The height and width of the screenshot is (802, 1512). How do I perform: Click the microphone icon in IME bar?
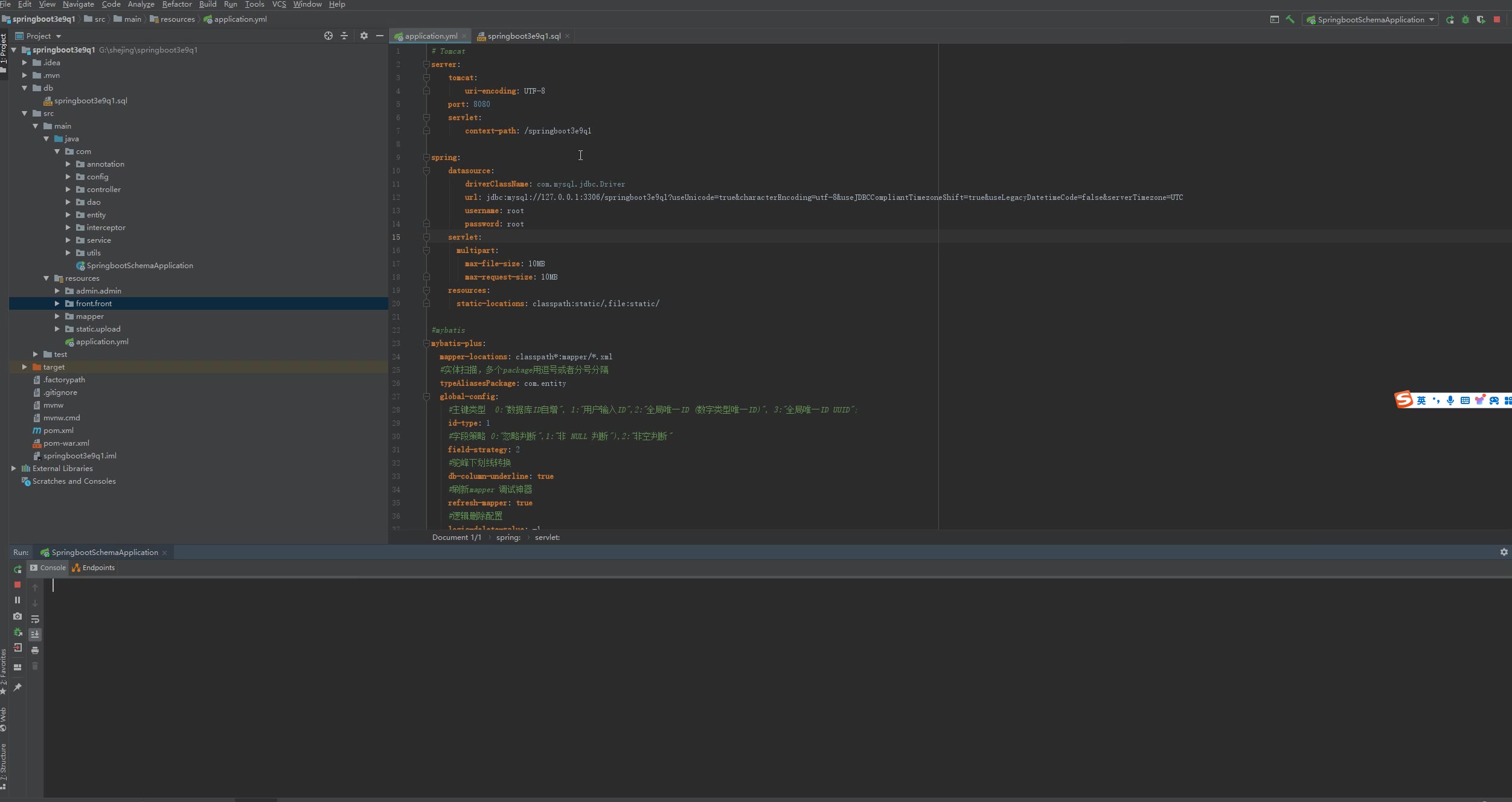(1450, 400)
